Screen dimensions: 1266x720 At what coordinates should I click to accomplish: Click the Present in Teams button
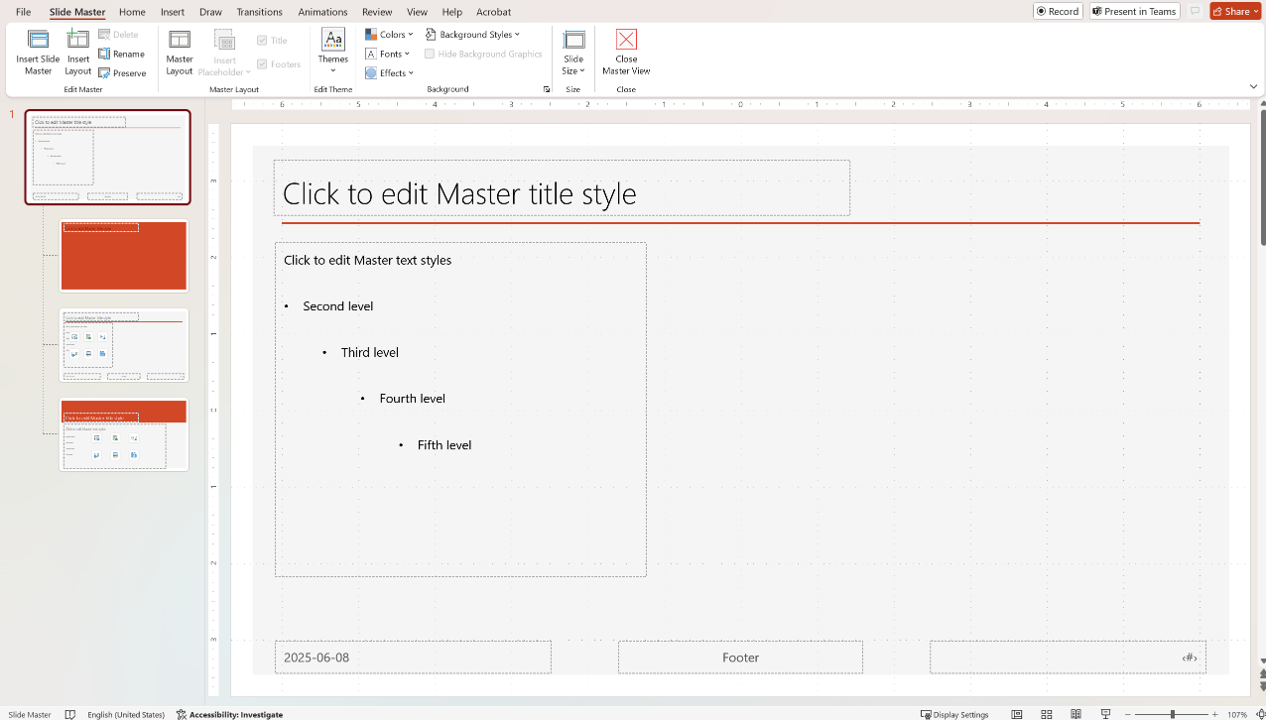click(x=1134, y=11)
